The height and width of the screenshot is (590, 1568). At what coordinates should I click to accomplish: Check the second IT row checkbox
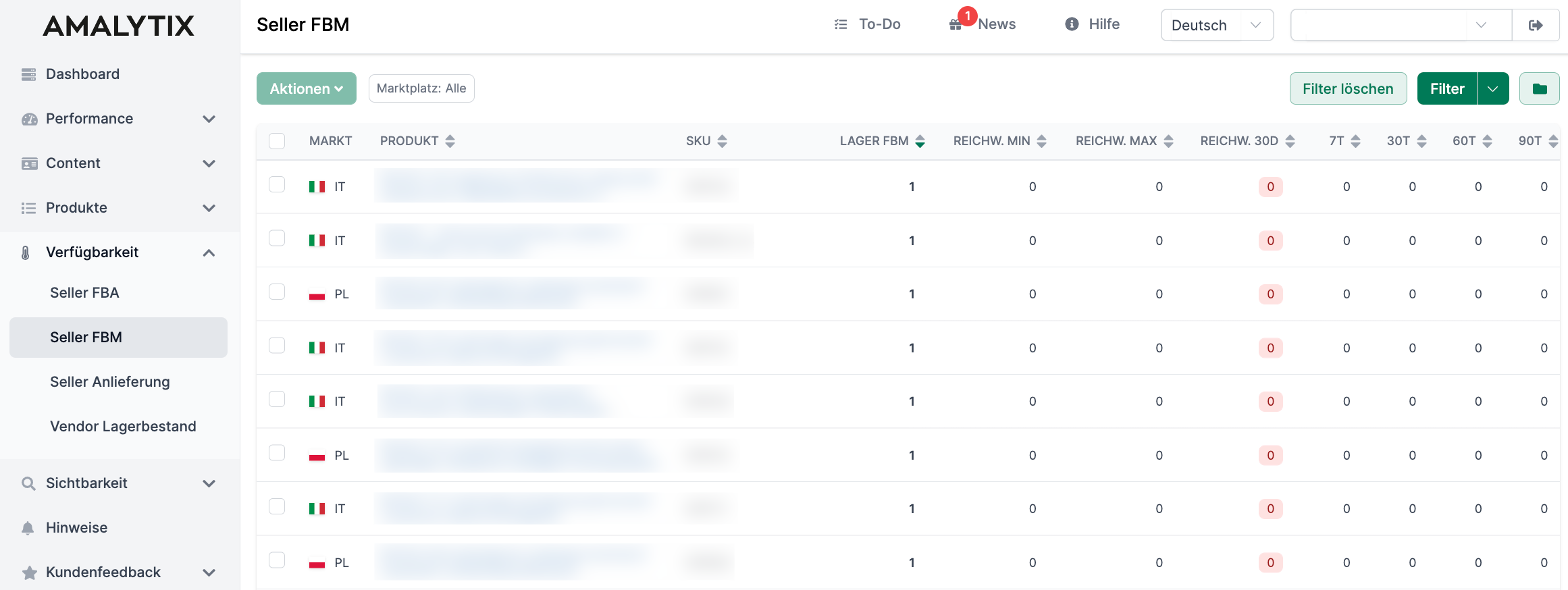[277, 238]
